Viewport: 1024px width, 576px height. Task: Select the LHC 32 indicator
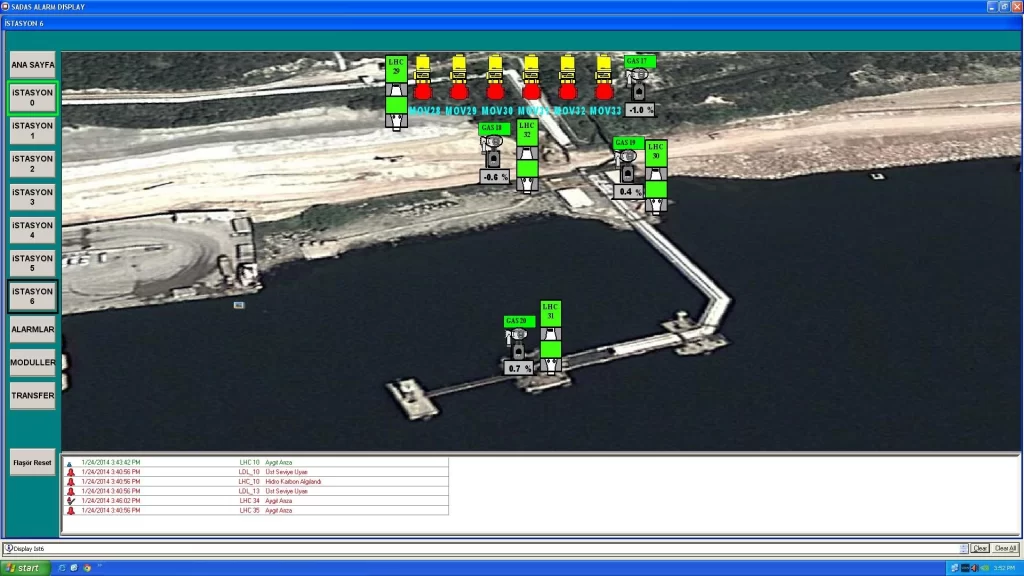click(x=527, y=156)
